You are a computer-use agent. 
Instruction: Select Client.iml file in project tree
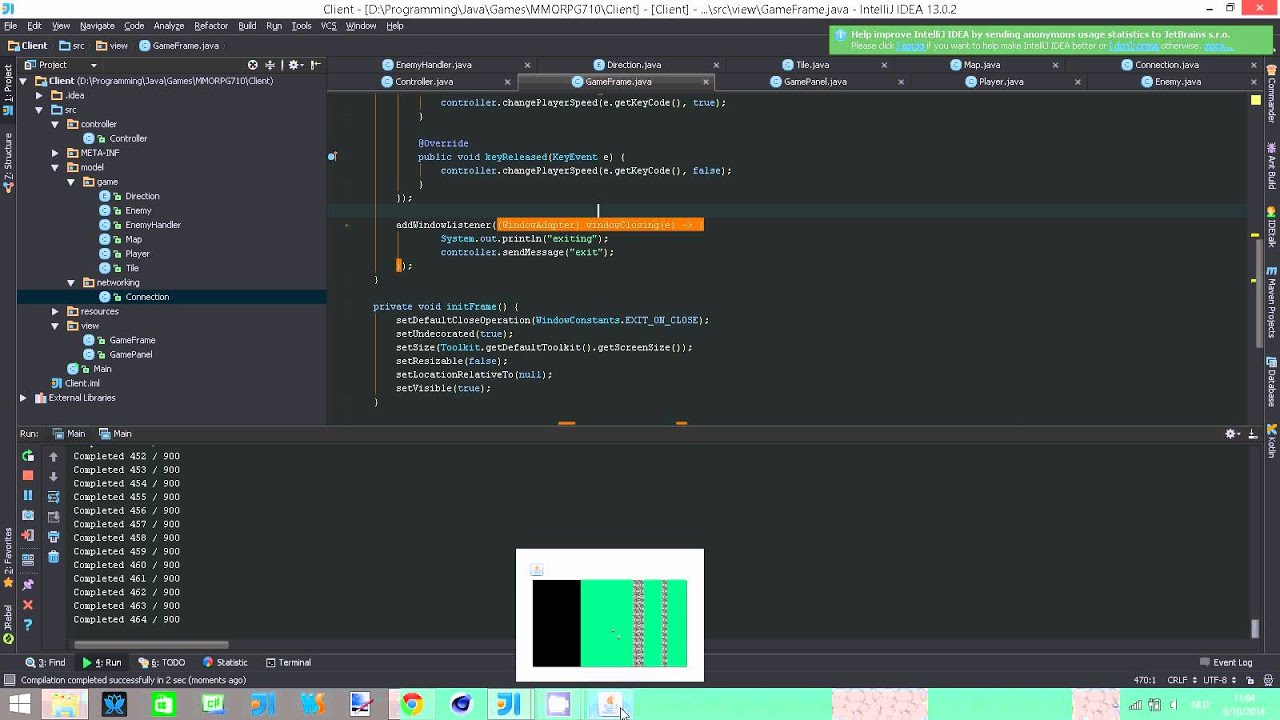81,384
